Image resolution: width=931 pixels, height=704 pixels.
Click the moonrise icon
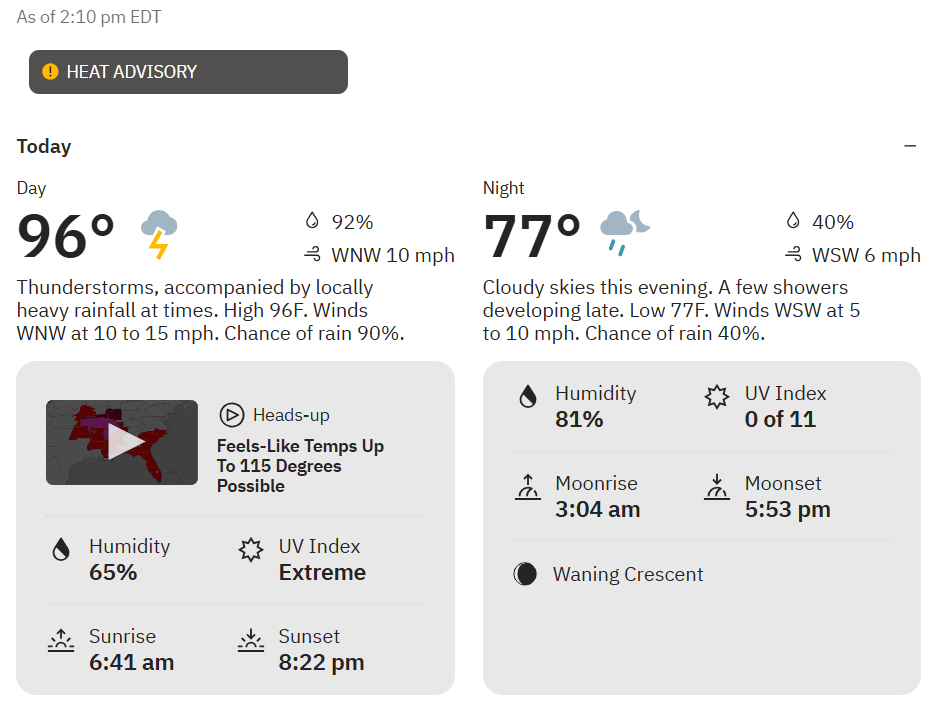(x=527, y=487)
